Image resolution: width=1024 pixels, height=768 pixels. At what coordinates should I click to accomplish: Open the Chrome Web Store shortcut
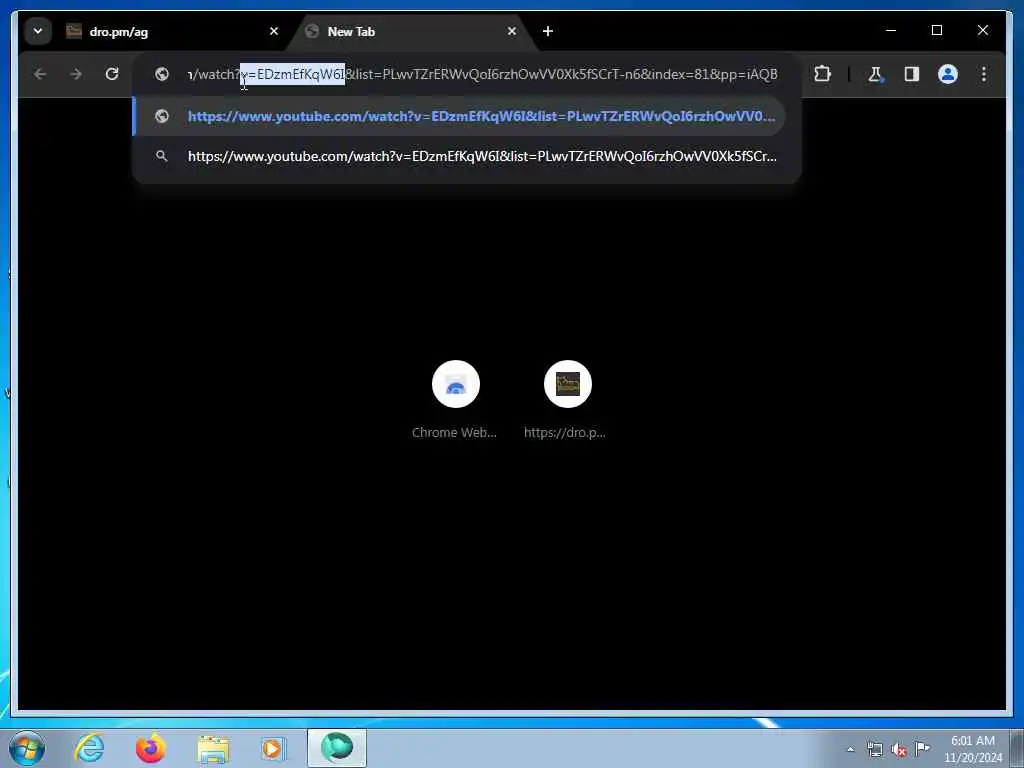456,384
